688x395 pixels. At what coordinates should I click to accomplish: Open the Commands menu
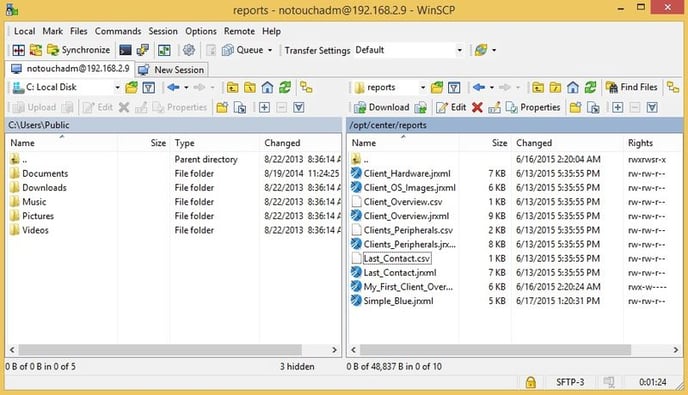(118, 31)
